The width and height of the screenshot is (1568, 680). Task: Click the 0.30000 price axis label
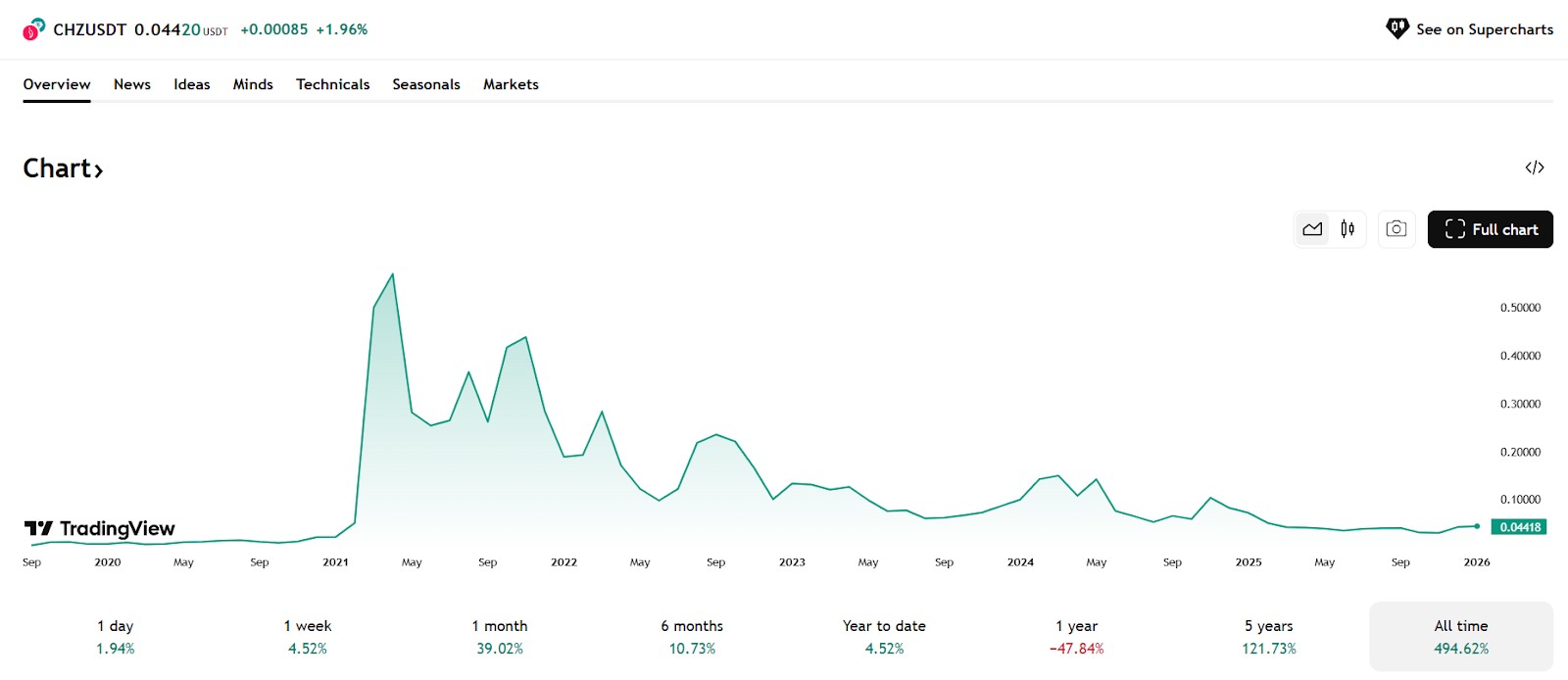[1520, 404]
